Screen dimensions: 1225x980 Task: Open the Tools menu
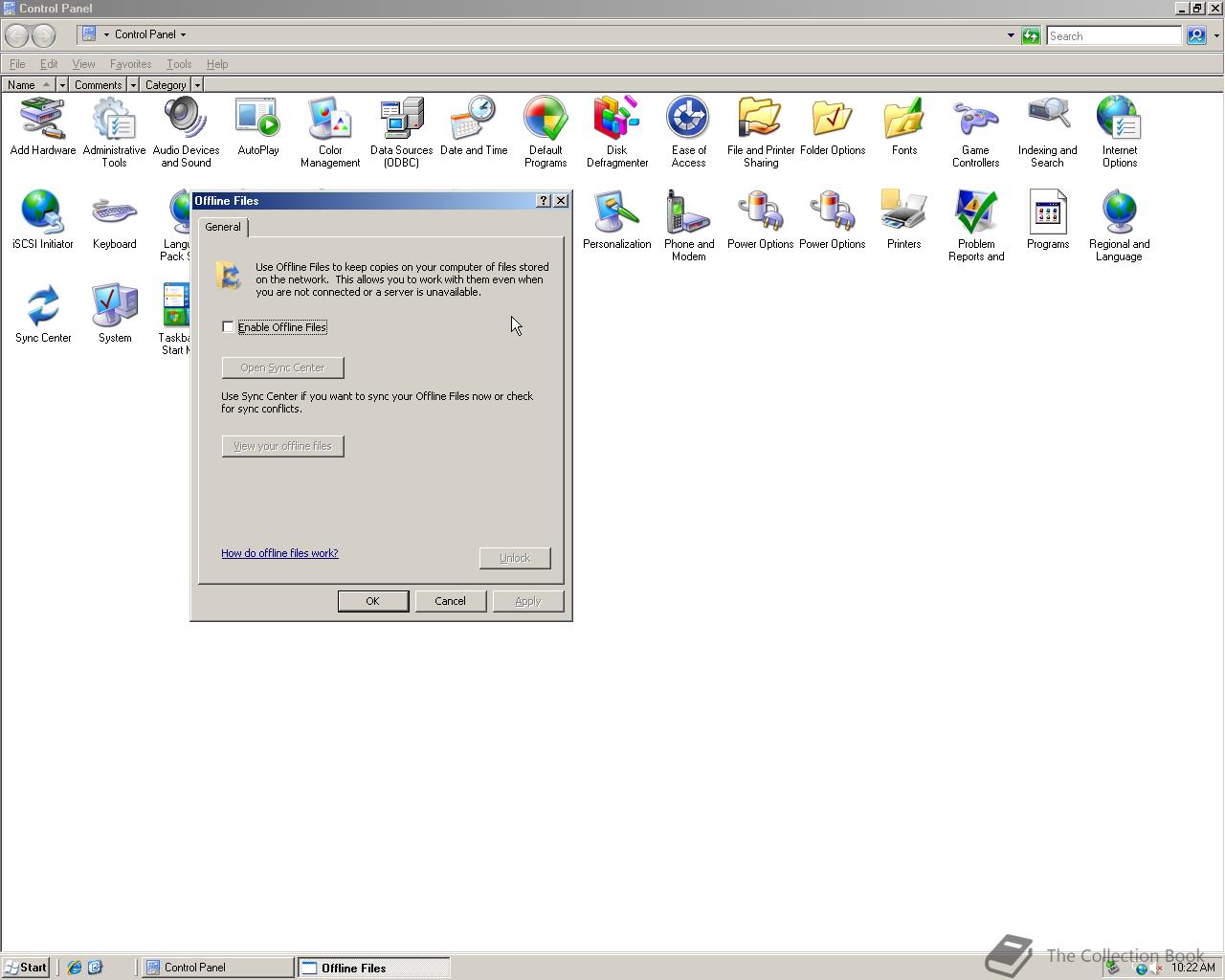179,64
